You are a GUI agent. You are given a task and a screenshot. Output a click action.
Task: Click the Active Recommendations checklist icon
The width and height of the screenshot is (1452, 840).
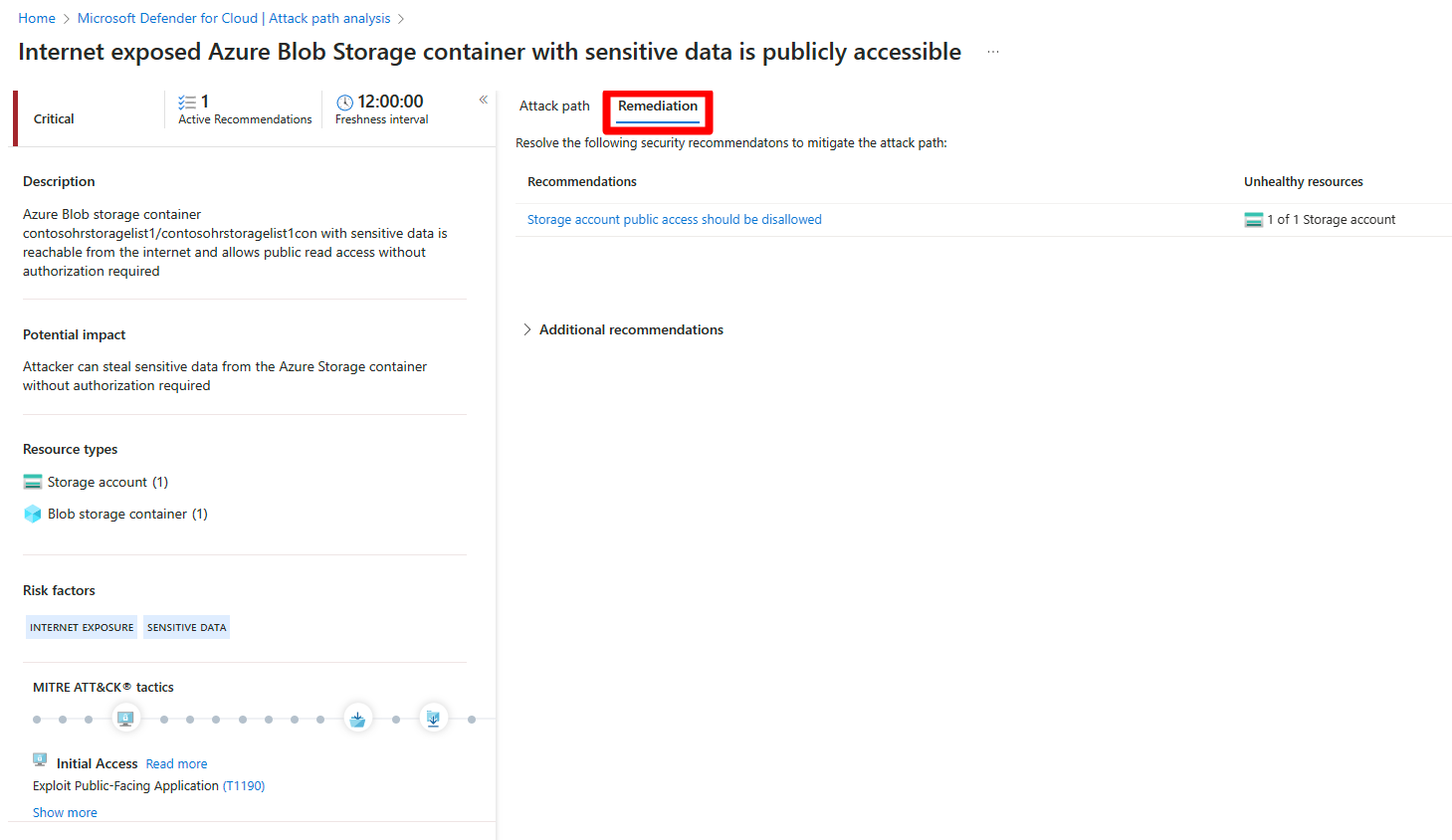(x=187, y=103)
